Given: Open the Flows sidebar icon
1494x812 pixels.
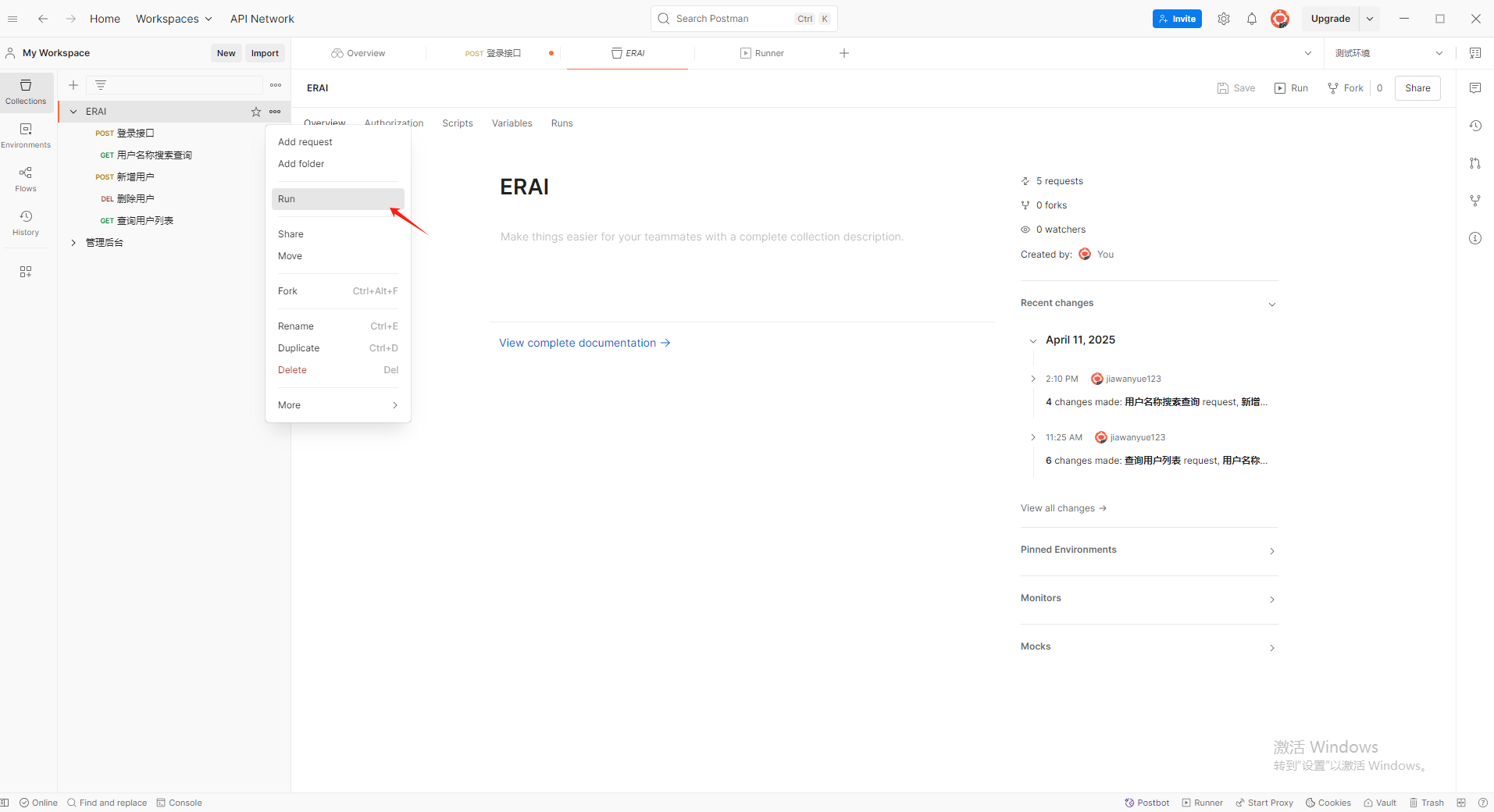Looking at the screenshot, I should pos(26,178).
